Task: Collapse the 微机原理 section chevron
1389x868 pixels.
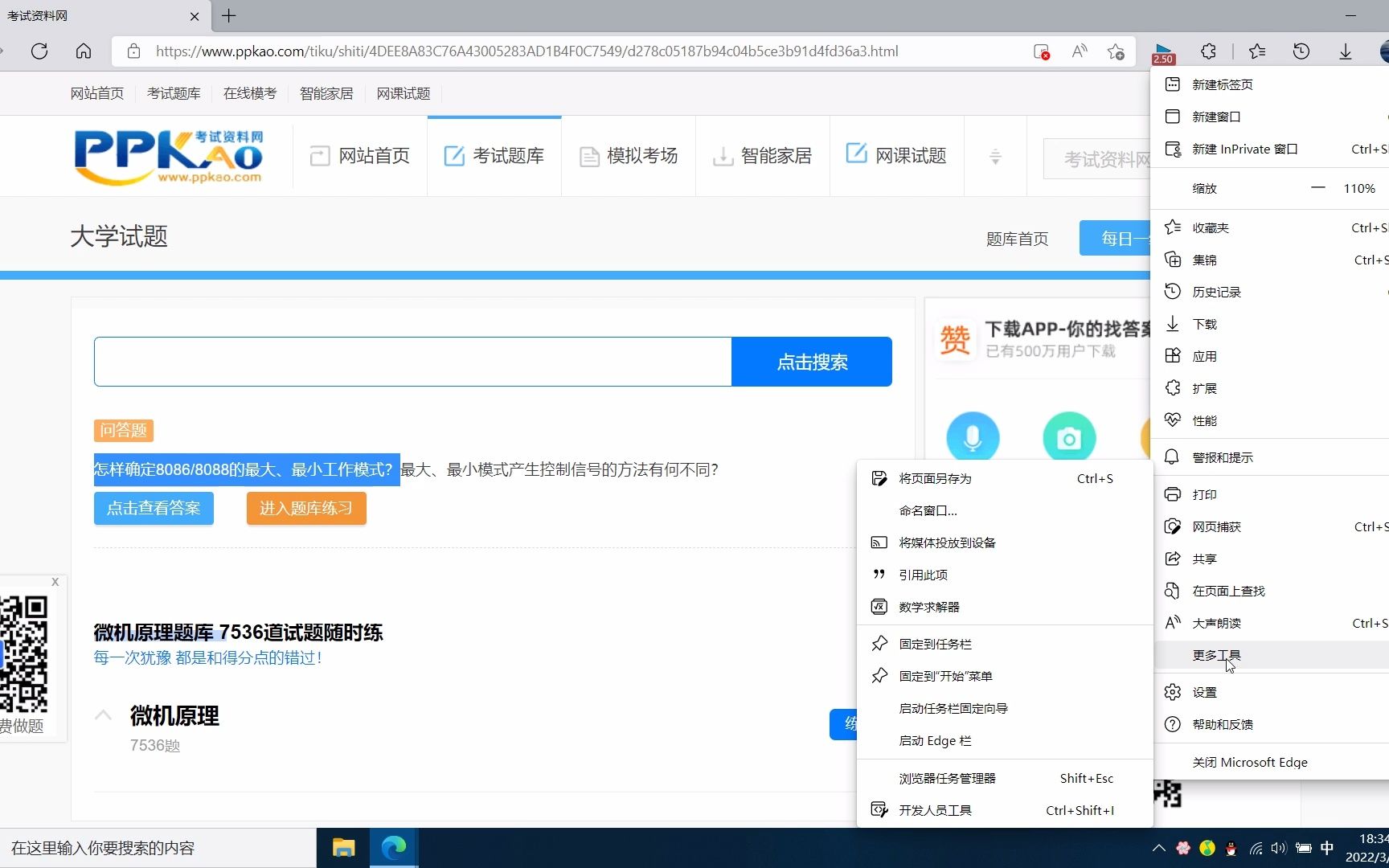Action: tap(103, 714)
